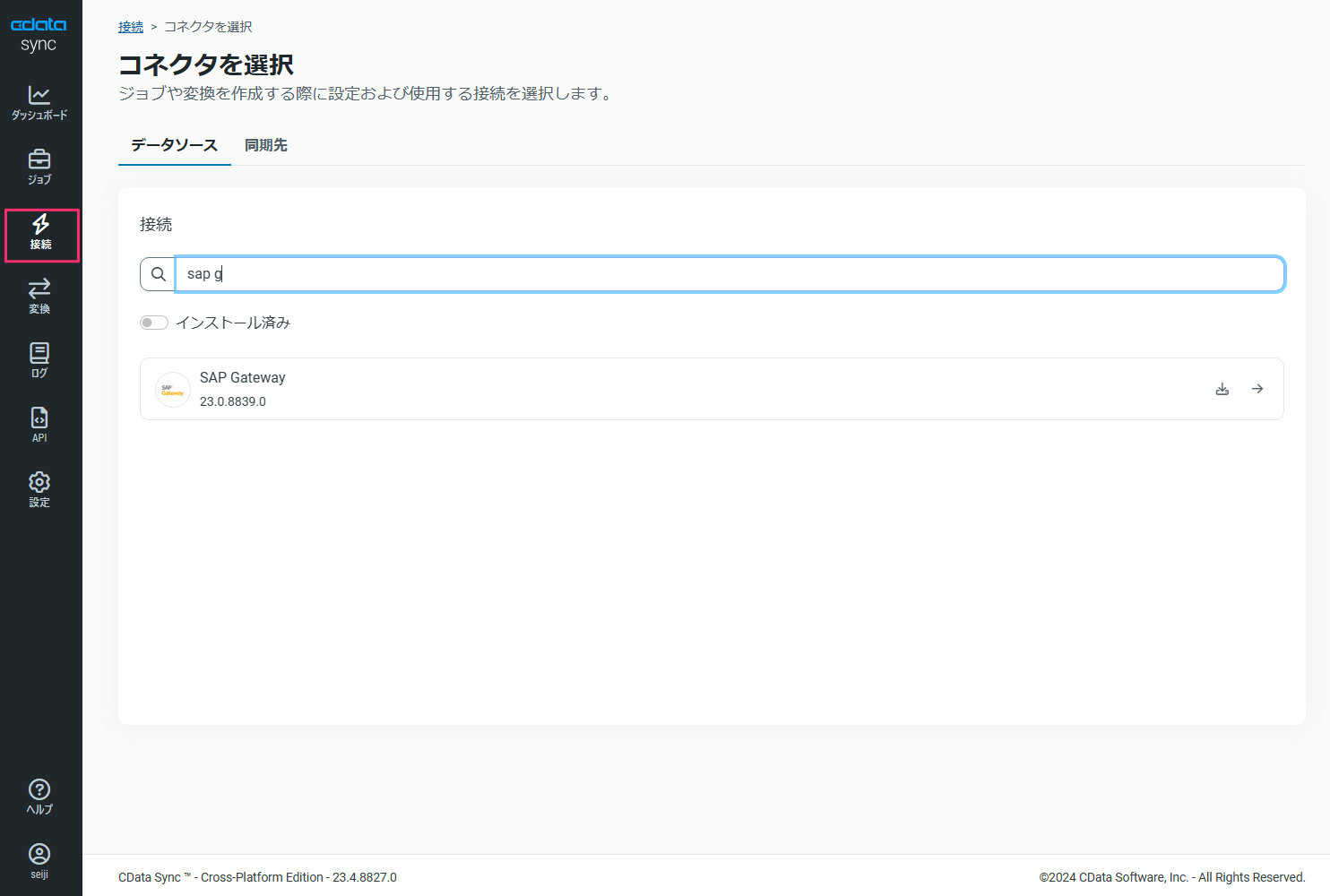Screen dimensions: 1330x896
Task: Download the SAP Gateway connector
Action: pyautogui.click(x=1222, y=389)
